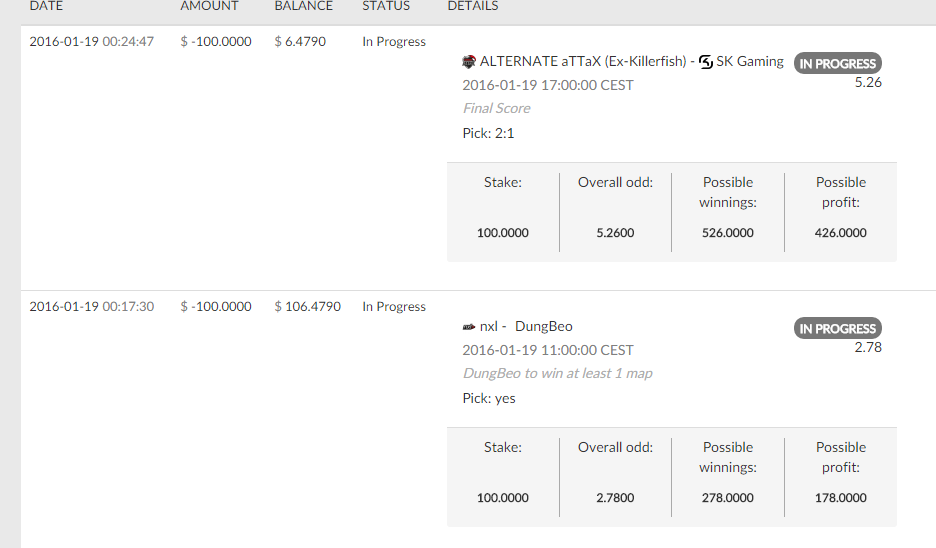Select the 2016-01-19 00:24:47 transaction date
Screen dimensions: 936x548
pos(91,41)
